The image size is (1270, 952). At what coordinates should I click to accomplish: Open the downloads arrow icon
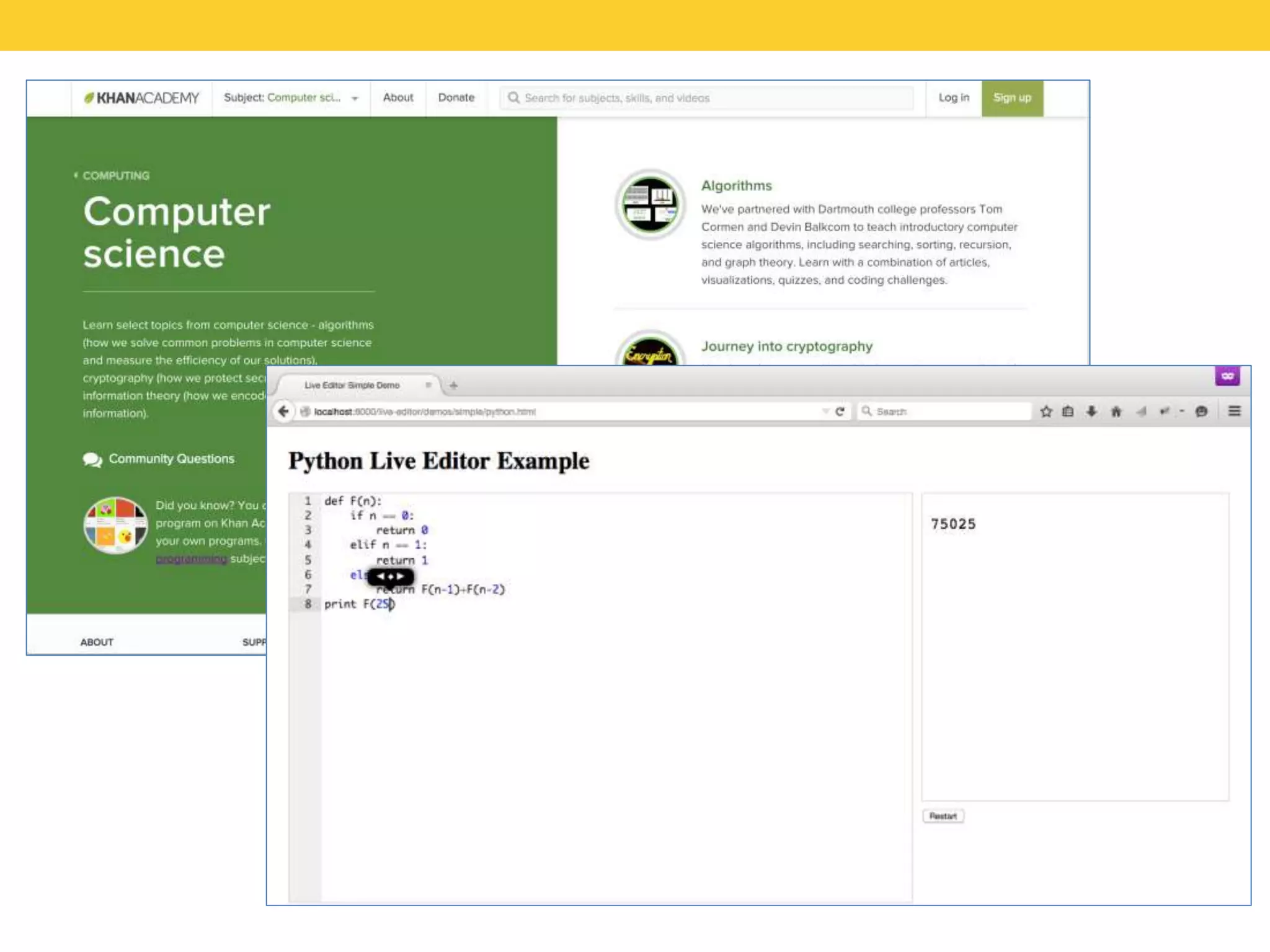tap(1091, 412)
